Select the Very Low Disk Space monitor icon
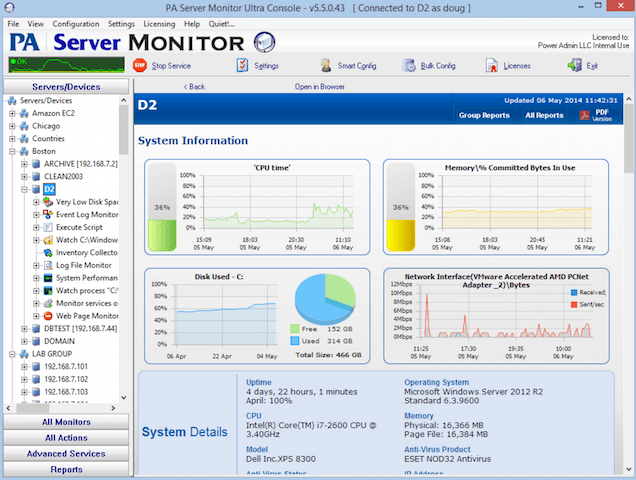Viewport: 636px width, 480px height. [x=48, y=202]
